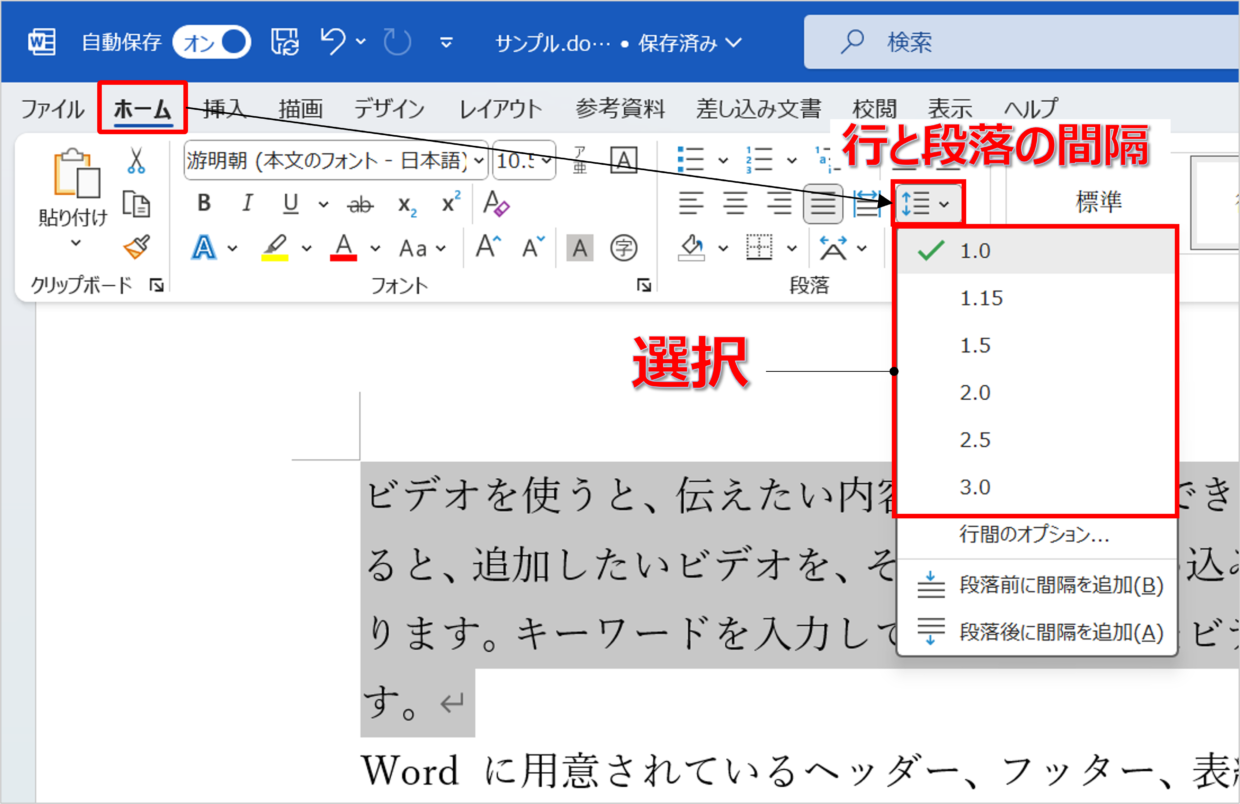Align paragraph text to the right

(779, 205)
